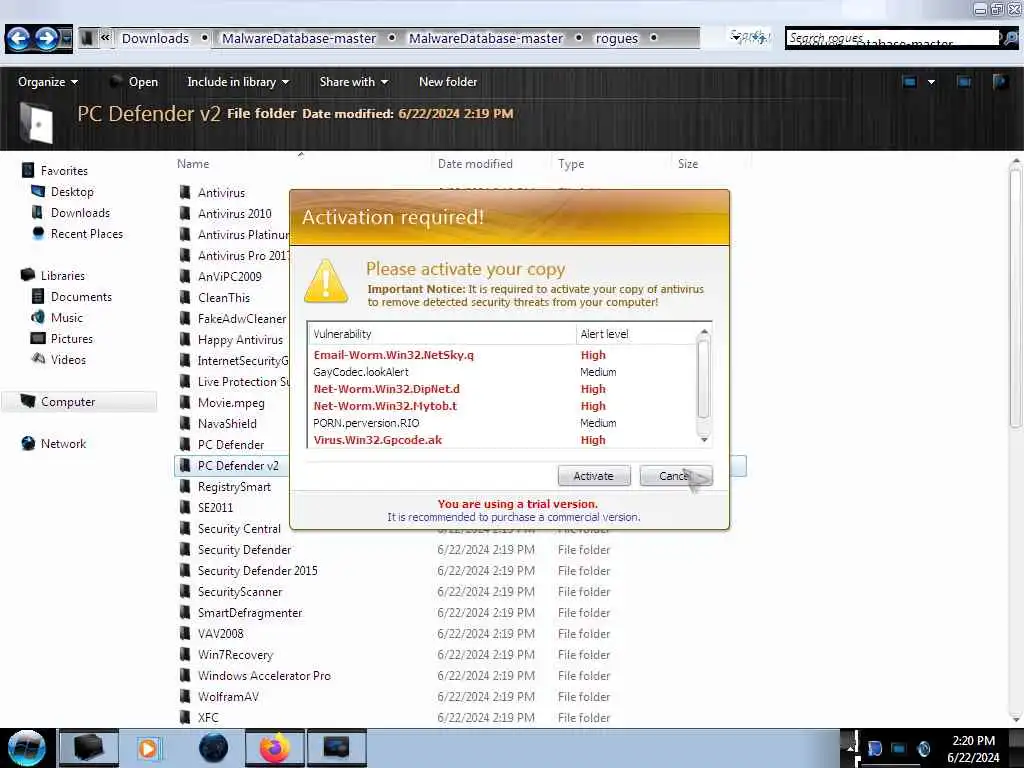The width and height of the screenshot is (1024, 768).
Task: Sort by Date modified column header
Action: coord(475,164)
